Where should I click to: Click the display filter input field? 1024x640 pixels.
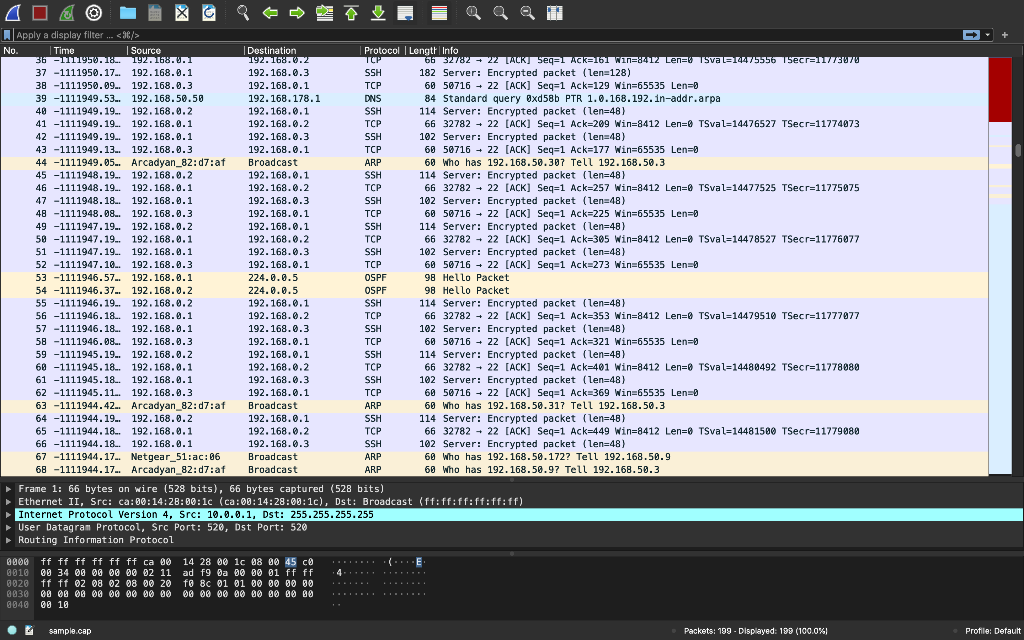pos(487,35)
